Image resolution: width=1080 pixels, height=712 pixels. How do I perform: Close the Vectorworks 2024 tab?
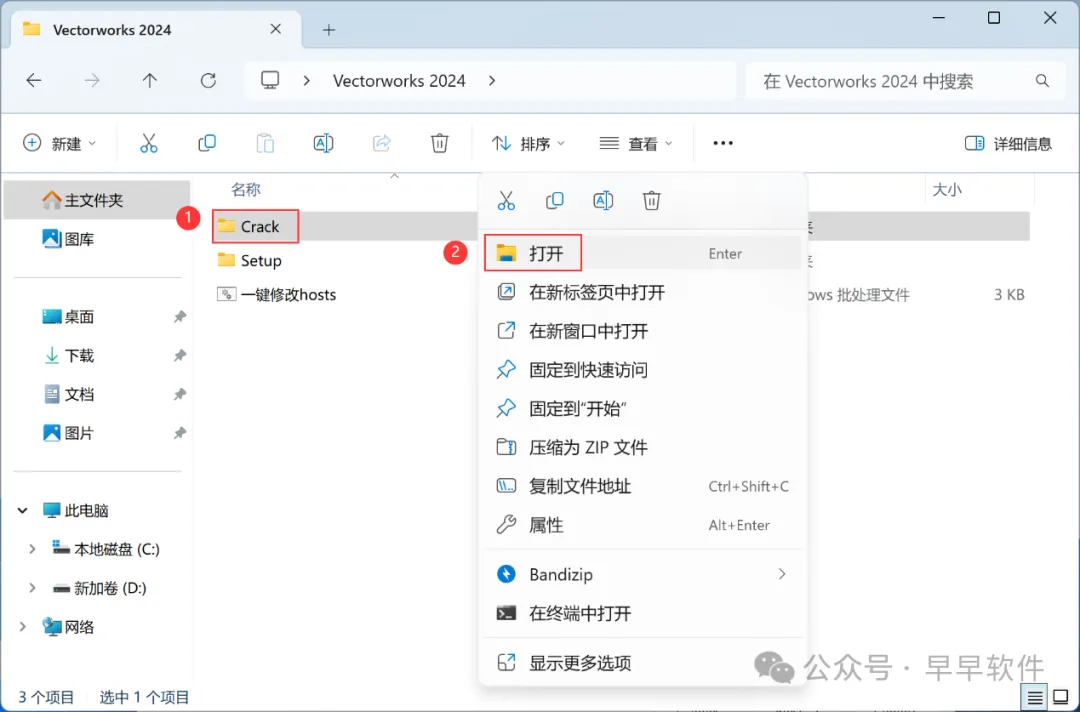(276, 29)
